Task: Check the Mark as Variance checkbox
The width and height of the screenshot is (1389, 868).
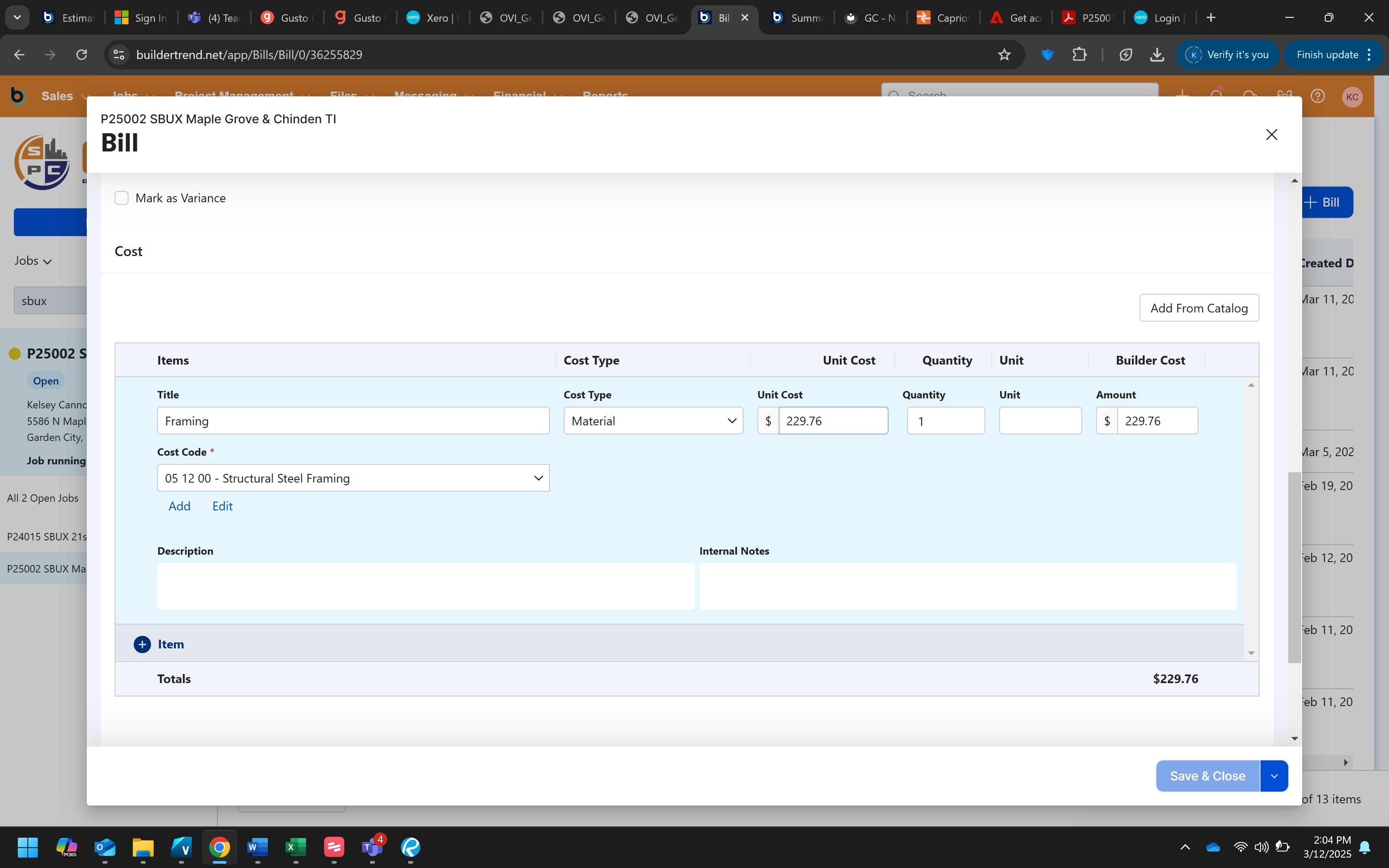Action: tap(121, 198)
